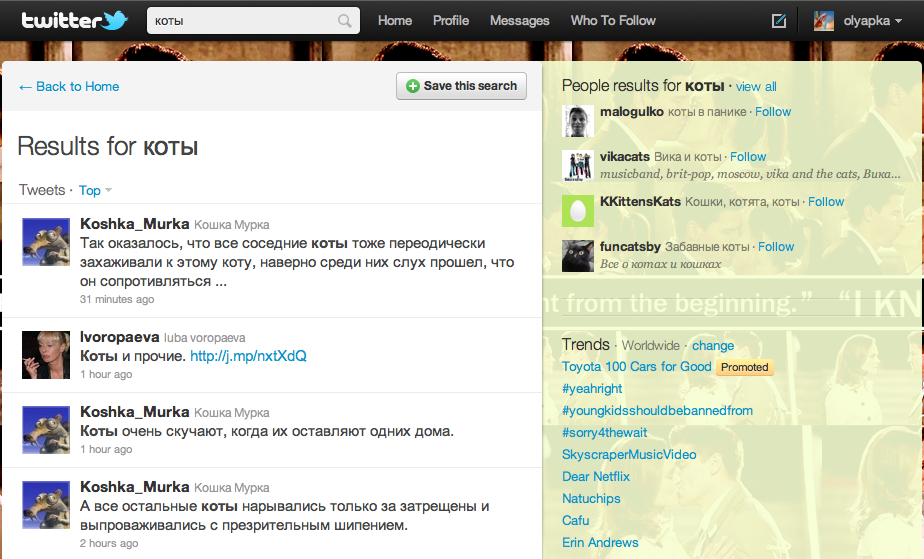The width and height of the screenshot is (924, 559).
Task: Follow malogulko
Action: pyautogui.click(x=773, y=112)
